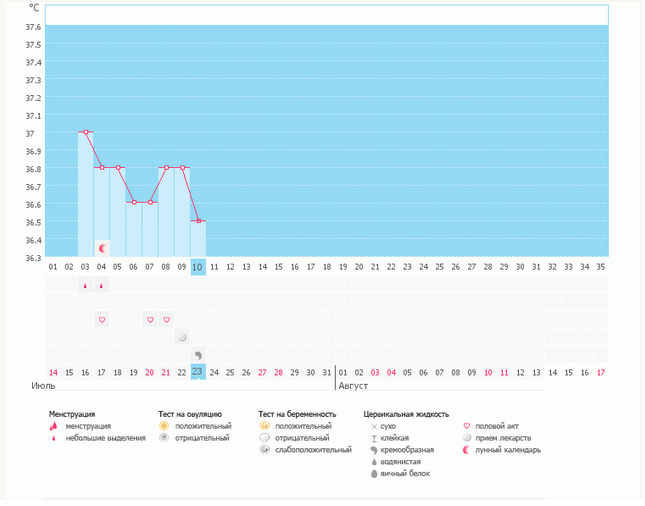Select the heart icon under cycle day 07
645x506 pixels.
point(150,320)
